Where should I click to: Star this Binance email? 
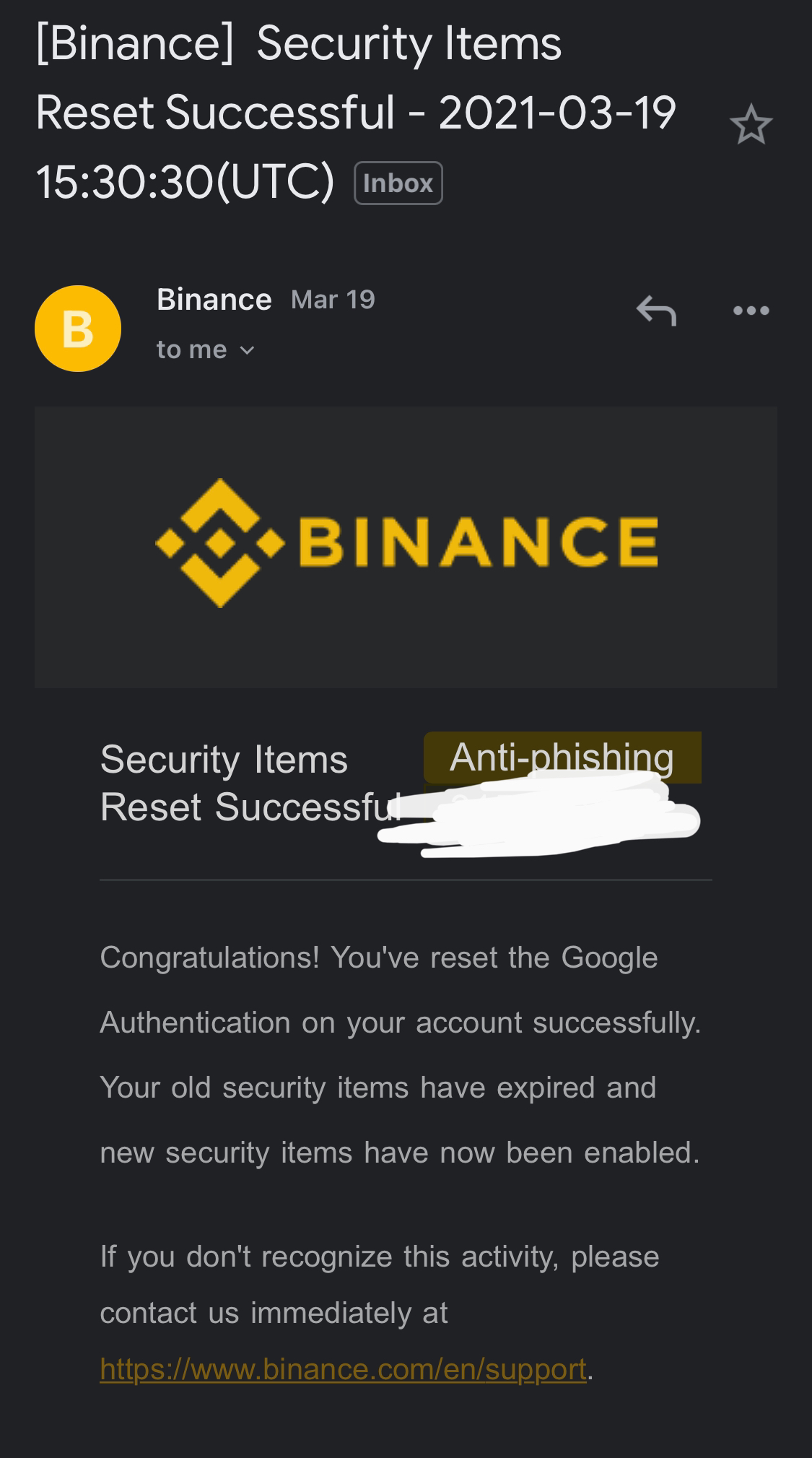click(751, 124)
